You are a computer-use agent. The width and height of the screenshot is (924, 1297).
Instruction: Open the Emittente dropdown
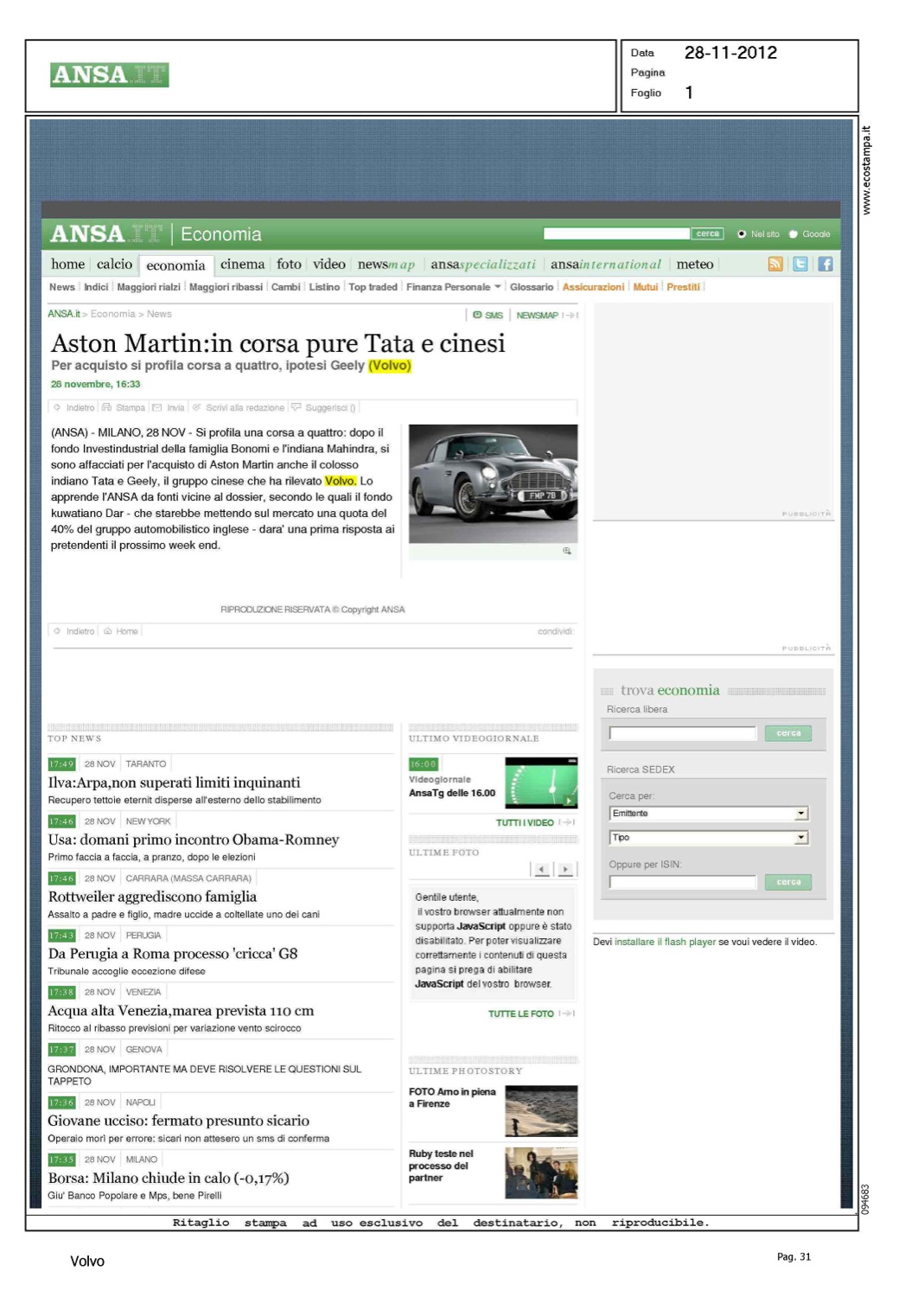(x=801, y=814)
